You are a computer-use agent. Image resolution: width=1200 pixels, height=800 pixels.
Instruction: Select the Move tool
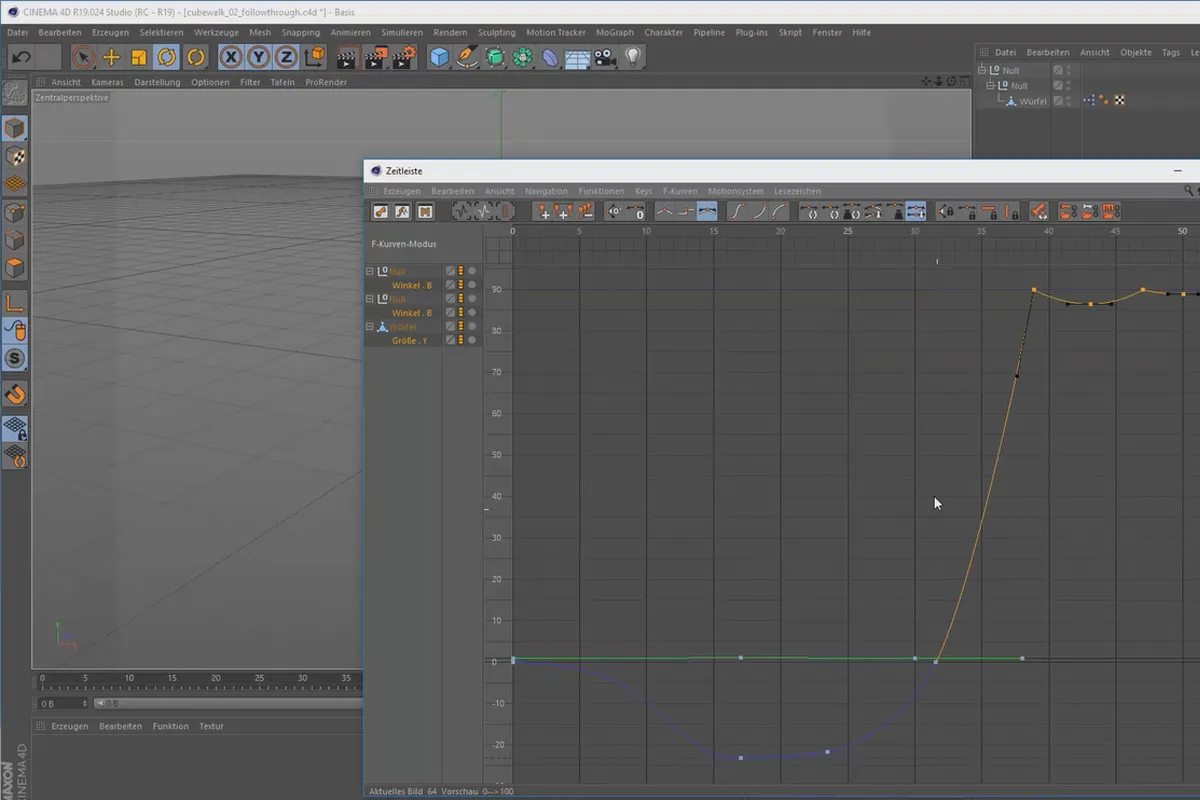112,57
